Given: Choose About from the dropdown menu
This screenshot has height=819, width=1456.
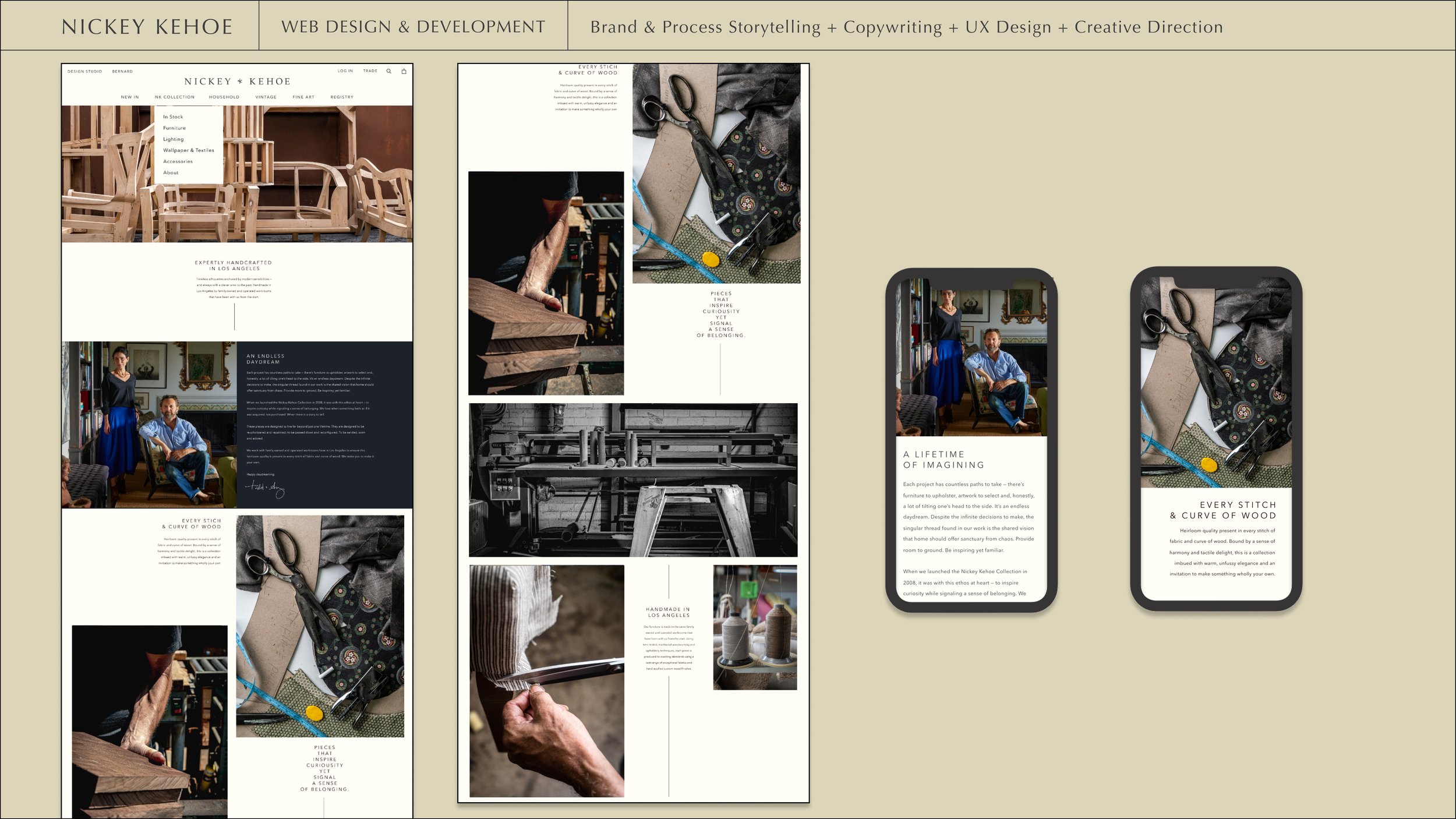Looking at the screenshot, I should (171, 173).
